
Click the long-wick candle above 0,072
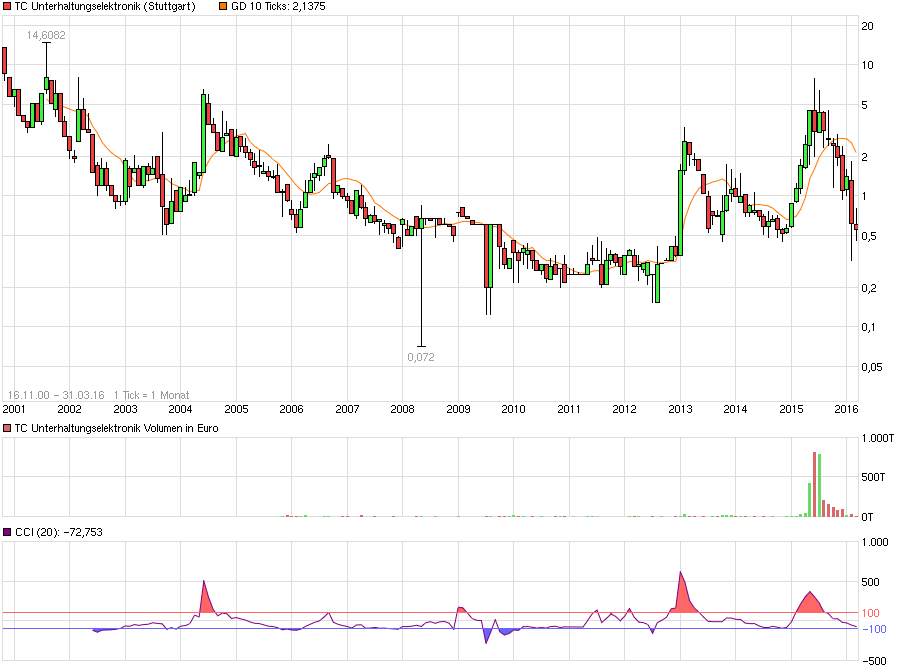421,276
